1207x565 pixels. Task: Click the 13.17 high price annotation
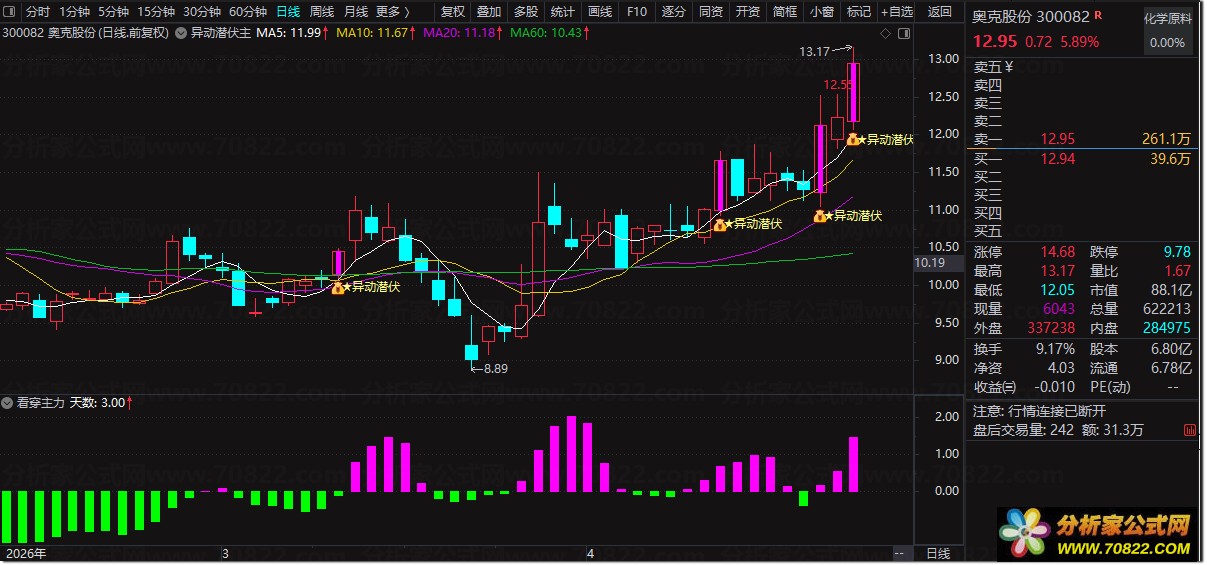click(815, 51)
